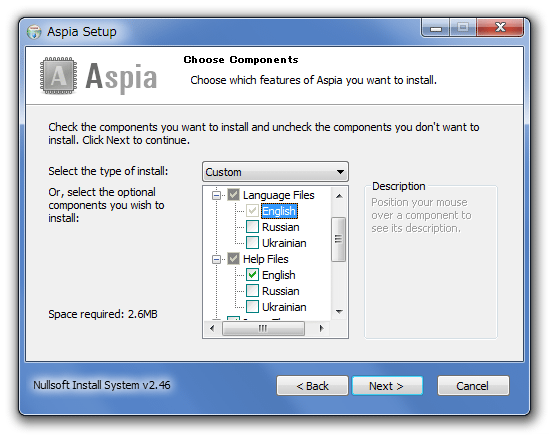The width and height of the screenshot is (552, 438).
Task: Click the vertical scrollbar thumb in component list
Action: pos(339,239)
